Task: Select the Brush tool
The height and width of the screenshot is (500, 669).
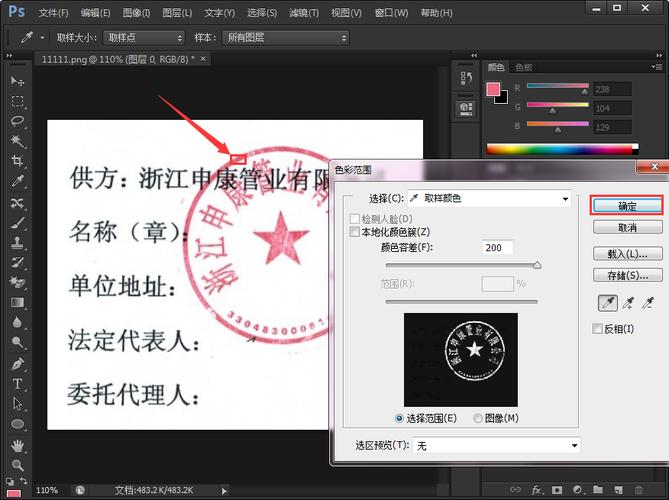Action: pos(17,223)
